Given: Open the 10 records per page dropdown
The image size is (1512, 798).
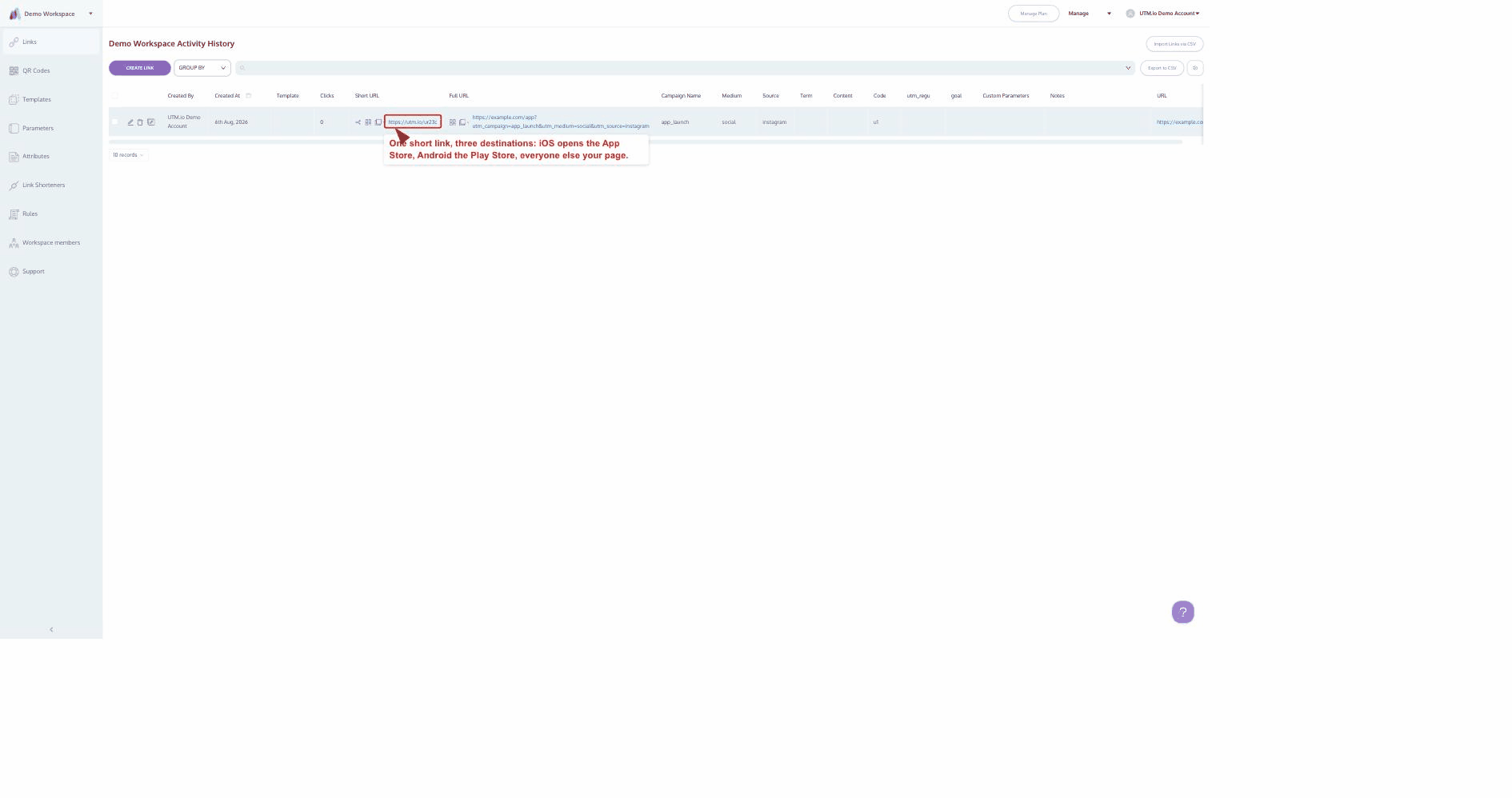Looking at the screenshot, I should (128, 155).
